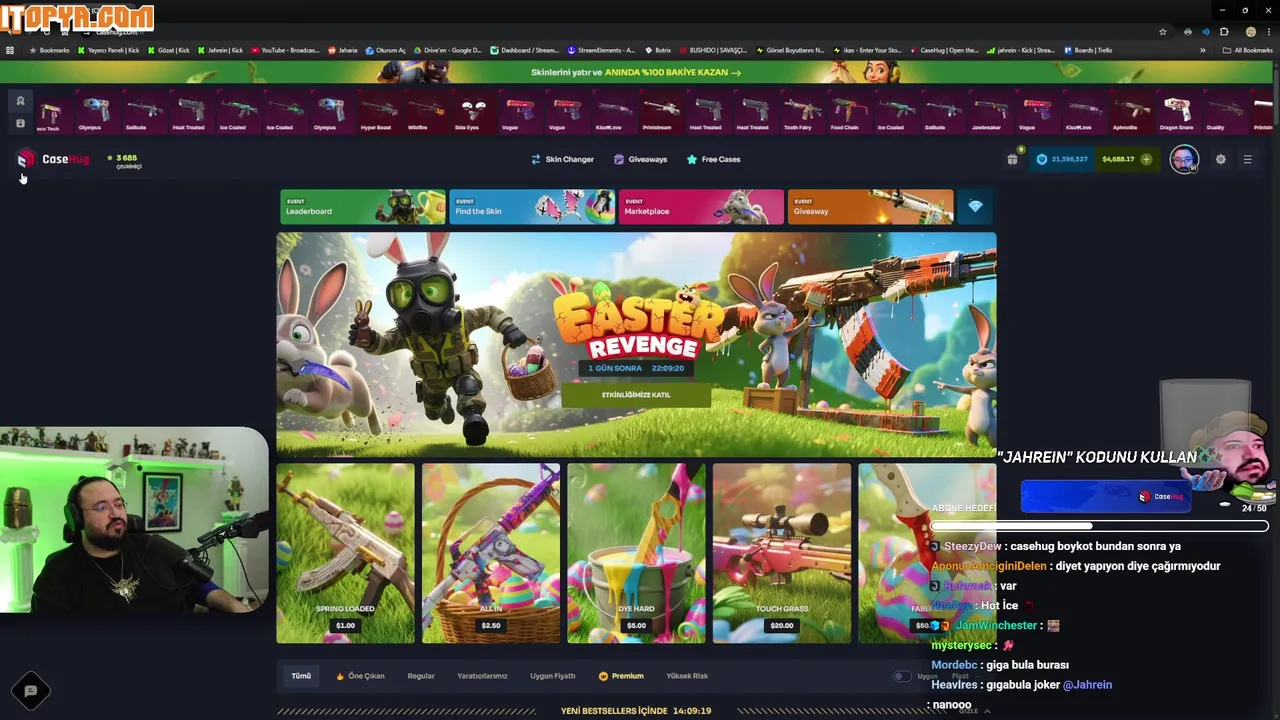Click the top icon of live drops strip
1280x720 pixels.
click(20, 101)
